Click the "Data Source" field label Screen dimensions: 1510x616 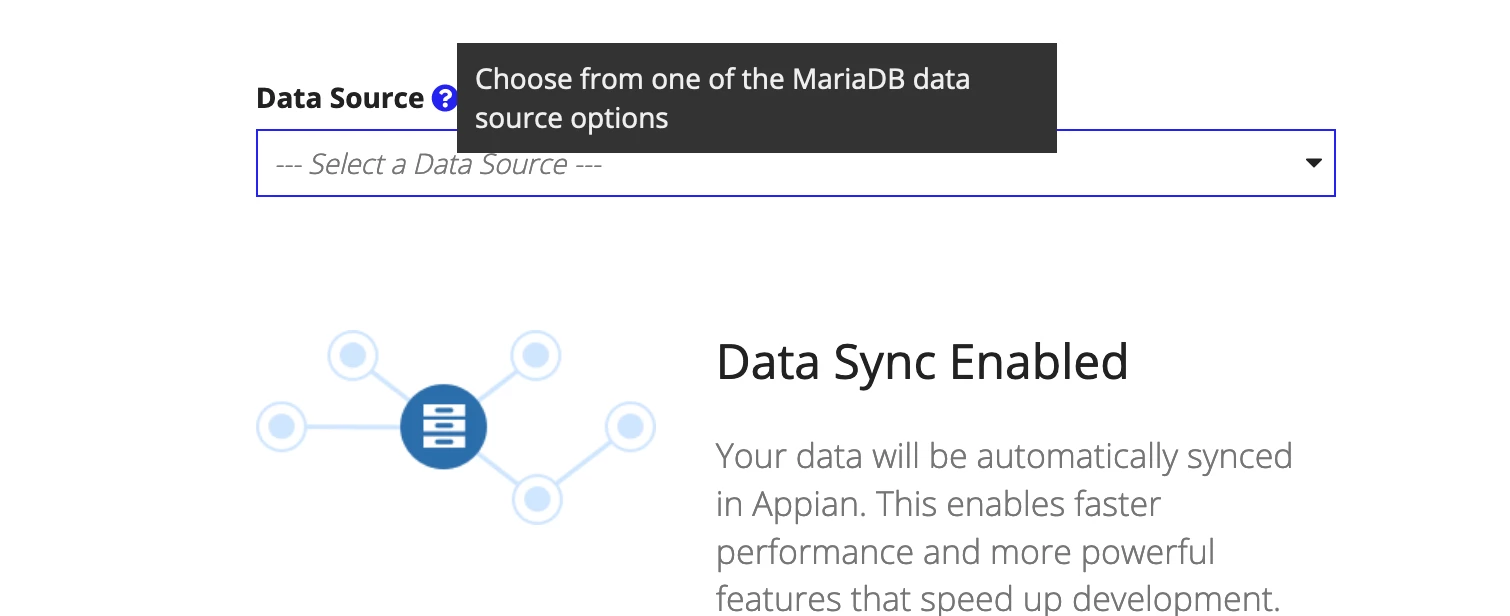coord(340,98)
